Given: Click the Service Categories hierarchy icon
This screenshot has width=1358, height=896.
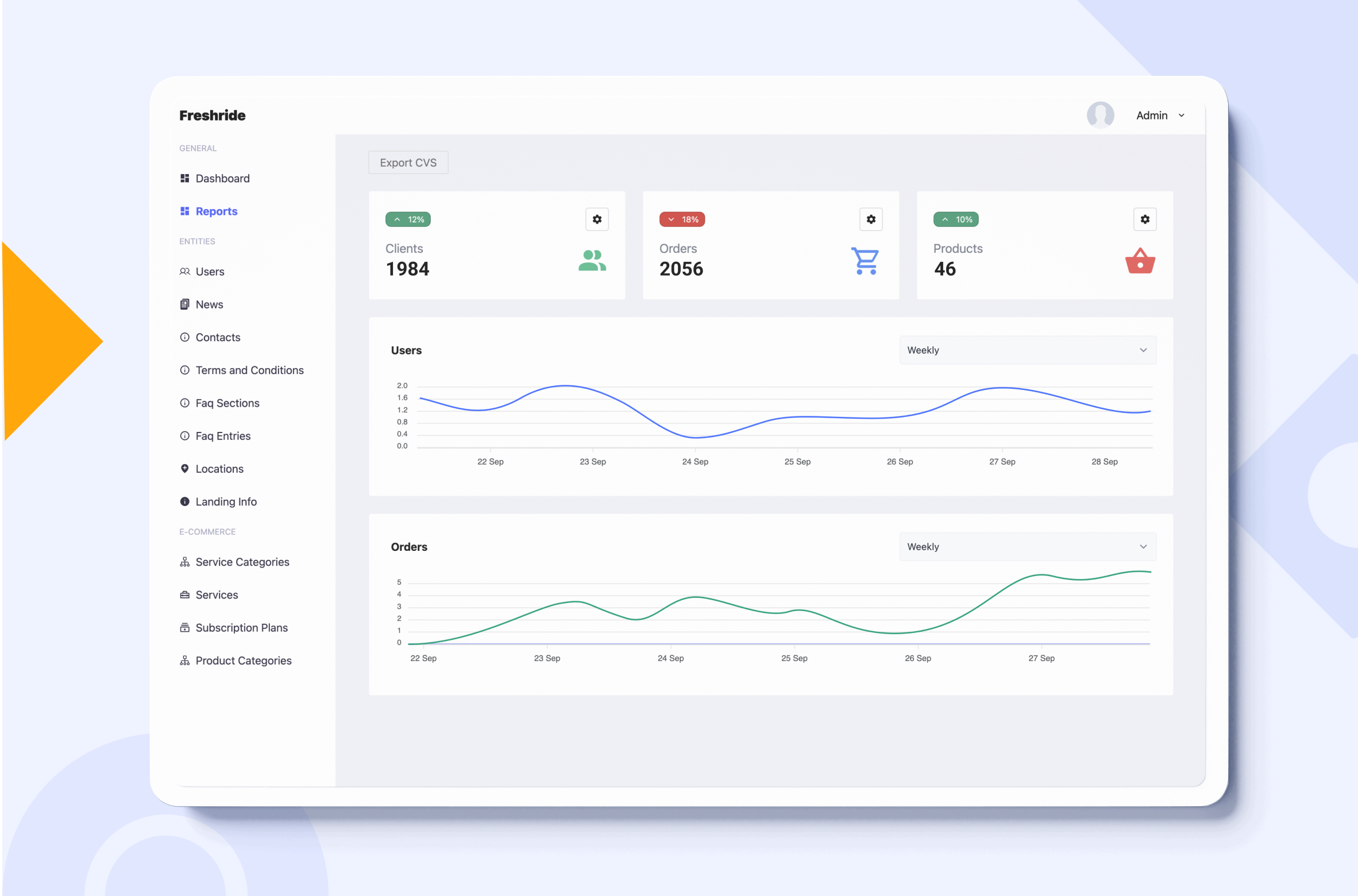Looking at the screenshot, I should [x=184, y=562].
